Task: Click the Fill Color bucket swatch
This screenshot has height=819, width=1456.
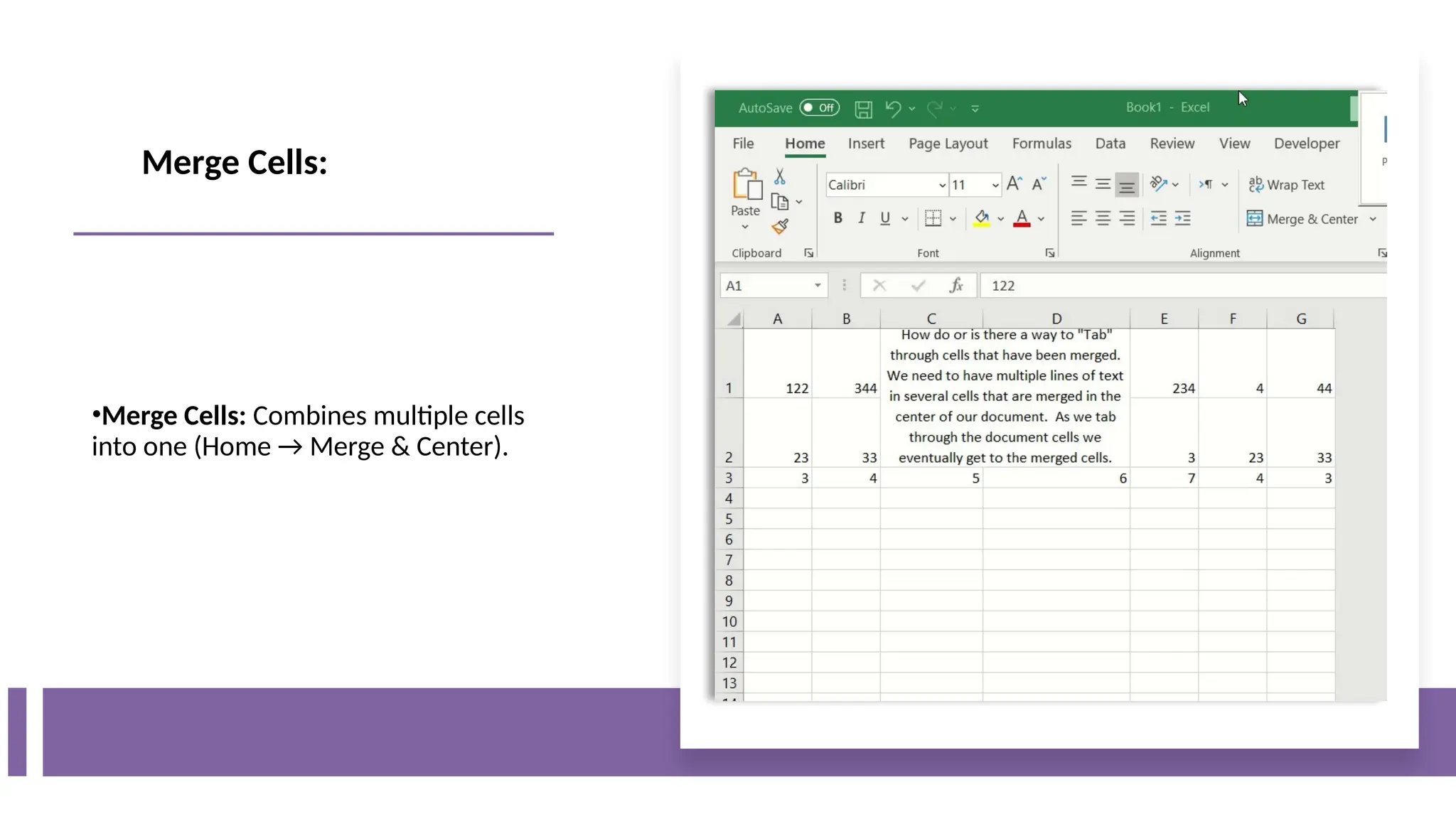Action: point(981,218)
